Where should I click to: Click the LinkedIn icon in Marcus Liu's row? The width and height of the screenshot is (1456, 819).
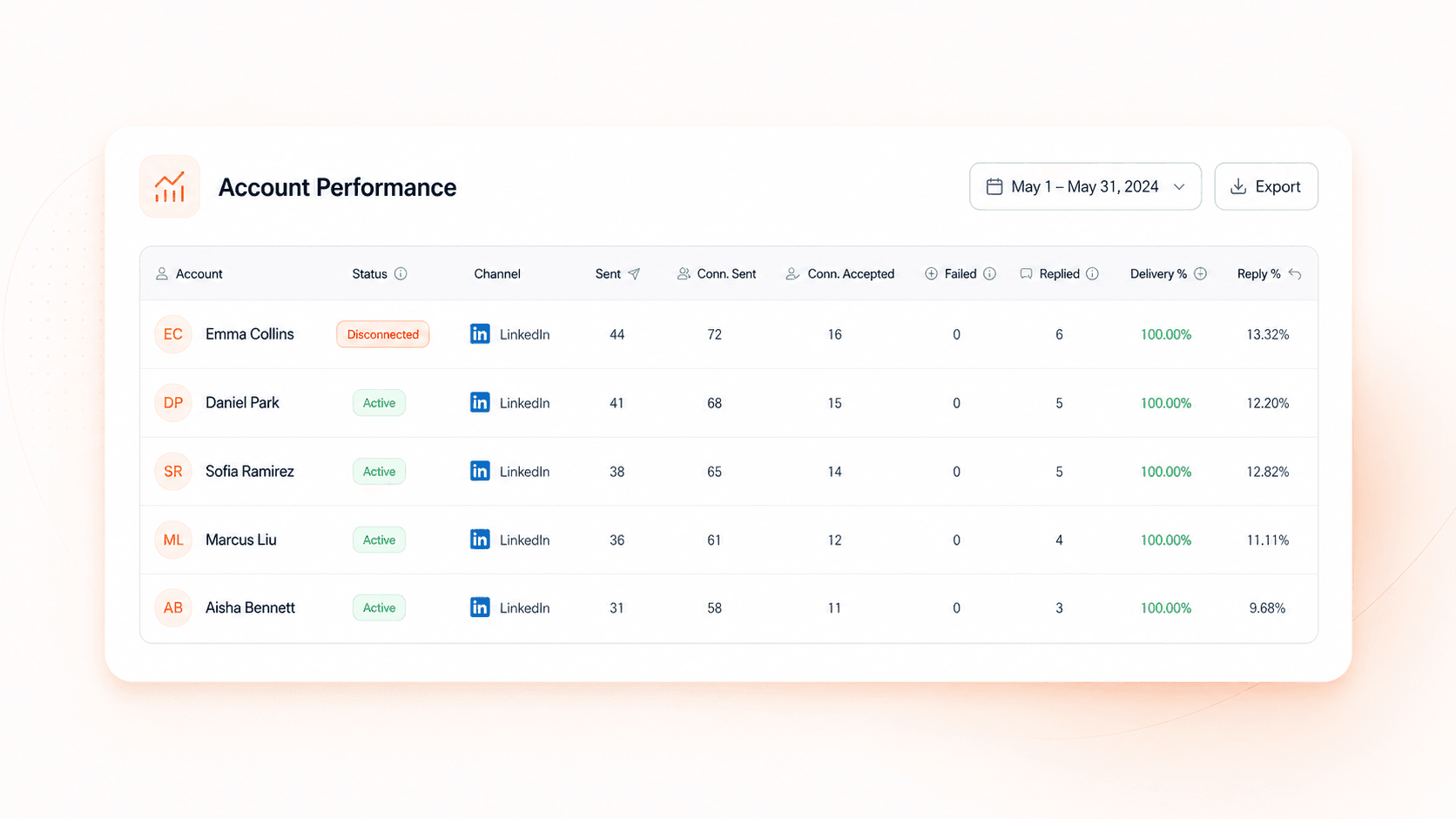(480, 540)
